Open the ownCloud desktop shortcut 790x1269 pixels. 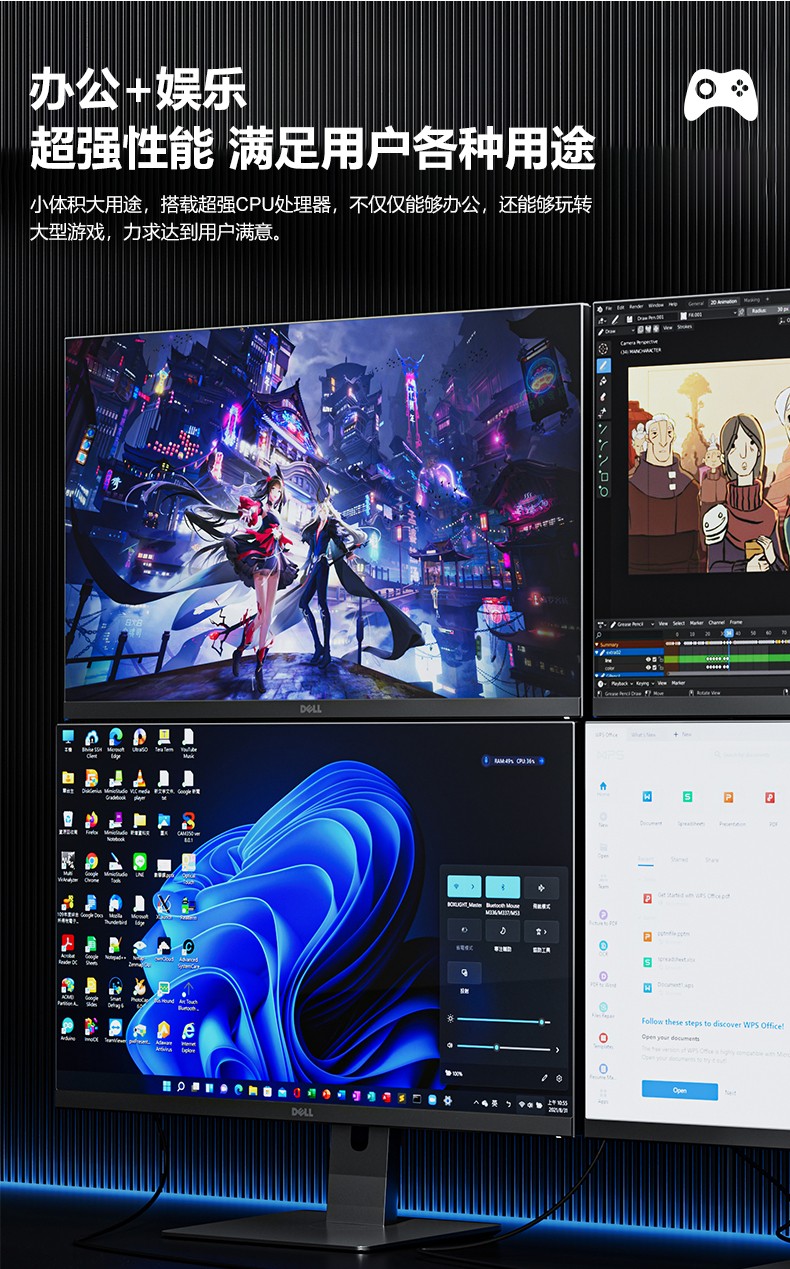(164, 947)
